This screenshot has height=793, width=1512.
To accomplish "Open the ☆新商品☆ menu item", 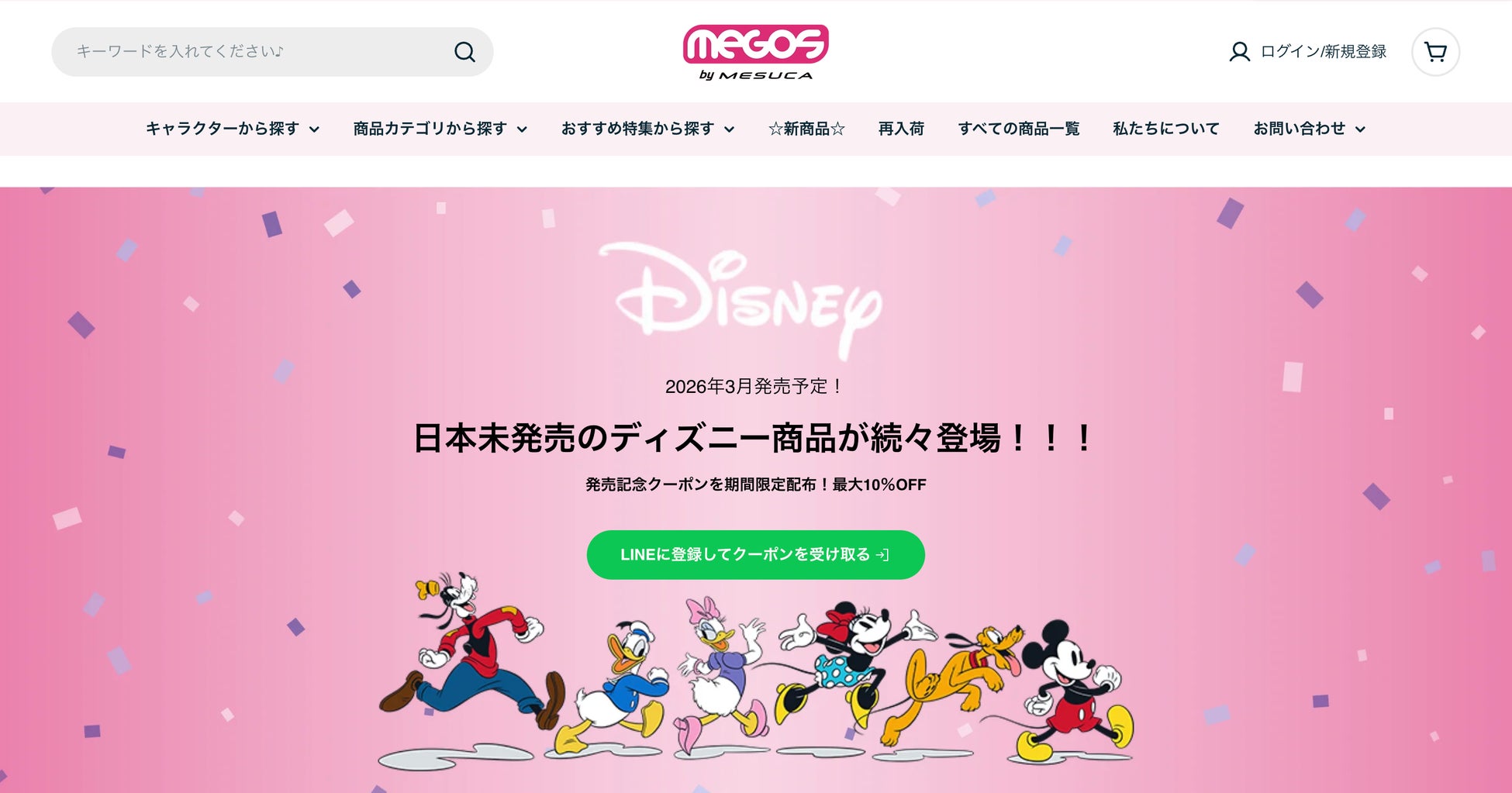I will [x=806, y=129].
